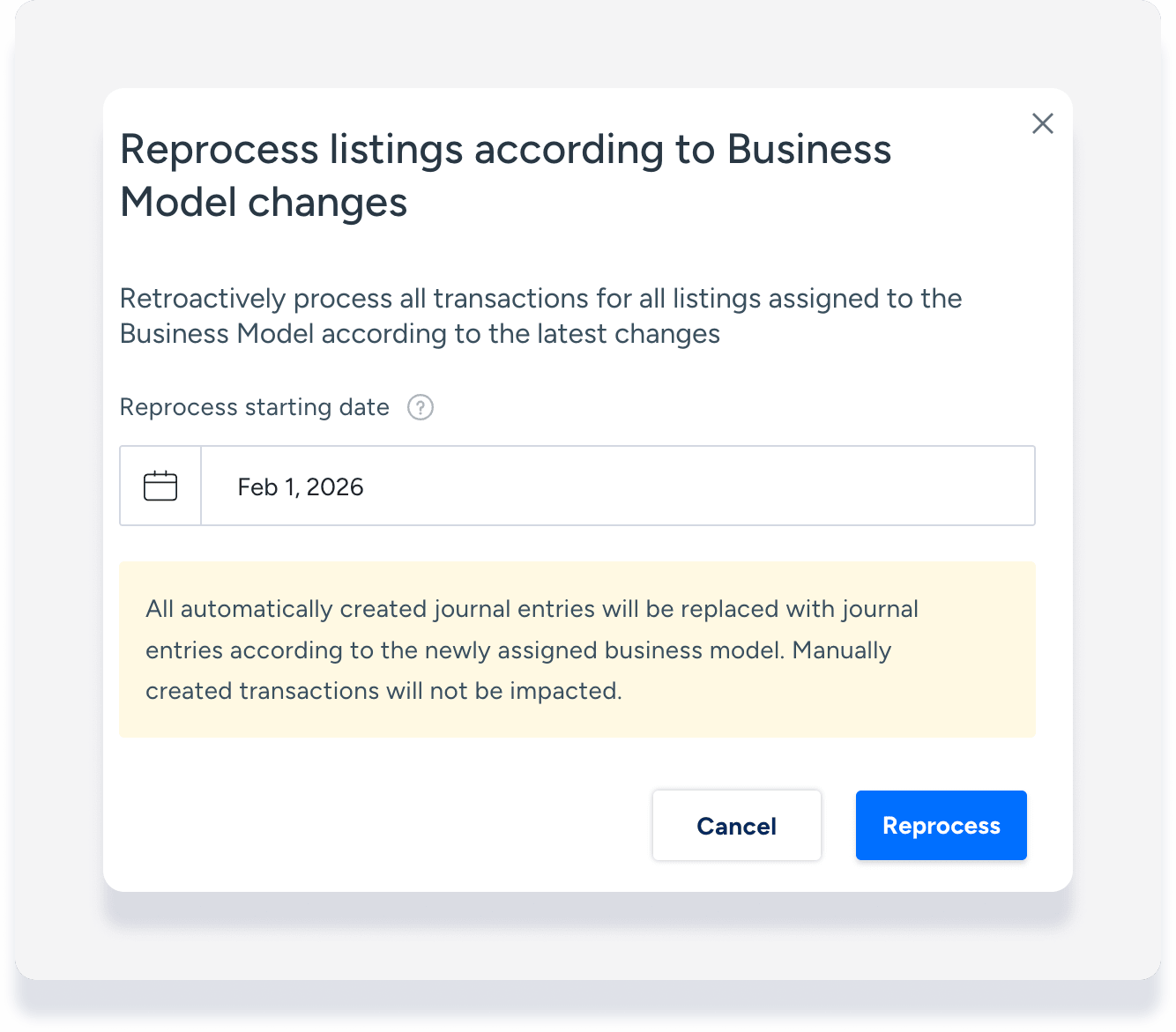Click the word "Manually" in the warning text
The image size is (1176, 1032).
(x=842, y=650)
